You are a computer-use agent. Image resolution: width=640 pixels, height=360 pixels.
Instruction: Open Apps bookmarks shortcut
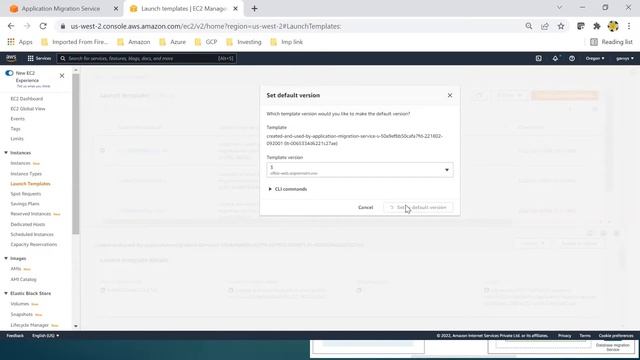coord(20,42)
